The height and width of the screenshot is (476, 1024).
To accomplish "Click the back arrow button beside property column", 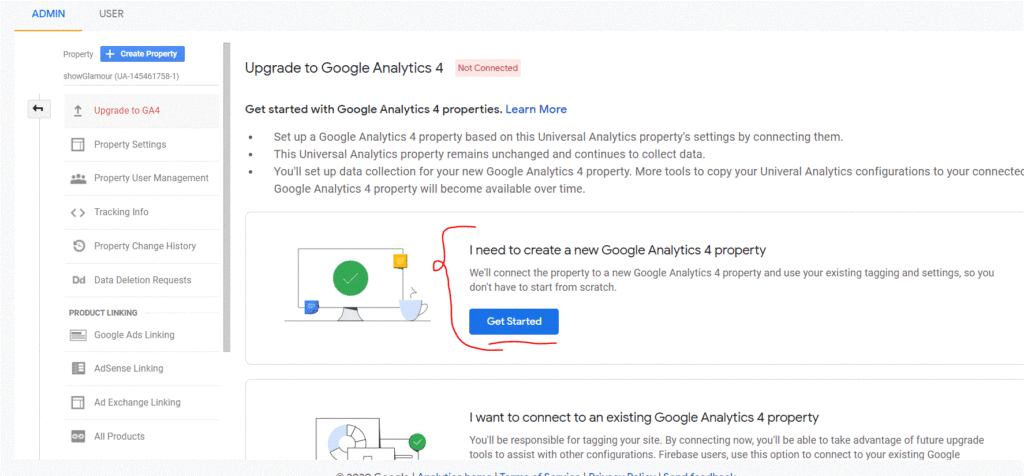I will click(39, 108).
